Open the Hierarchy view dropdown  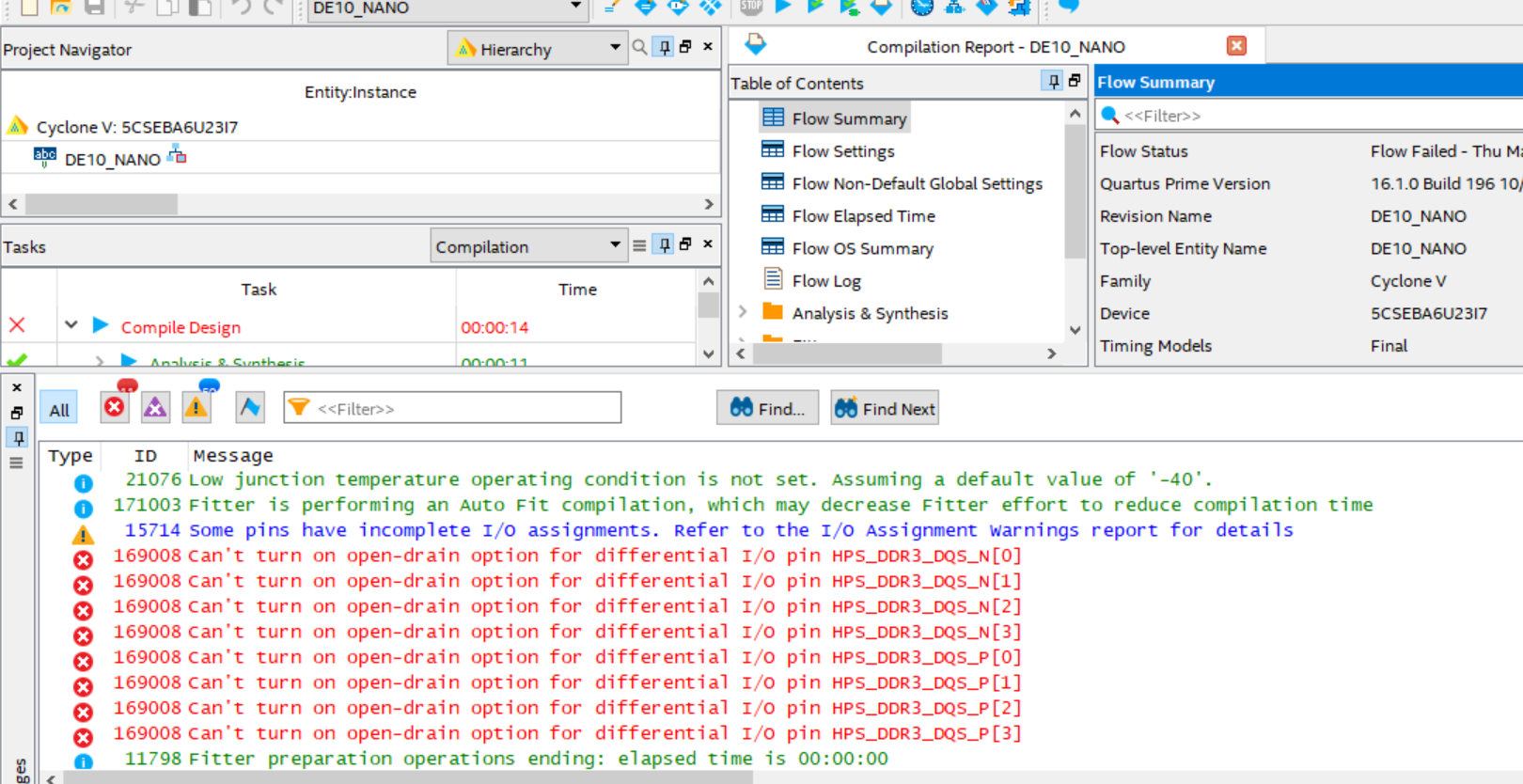tap(615, 47)
